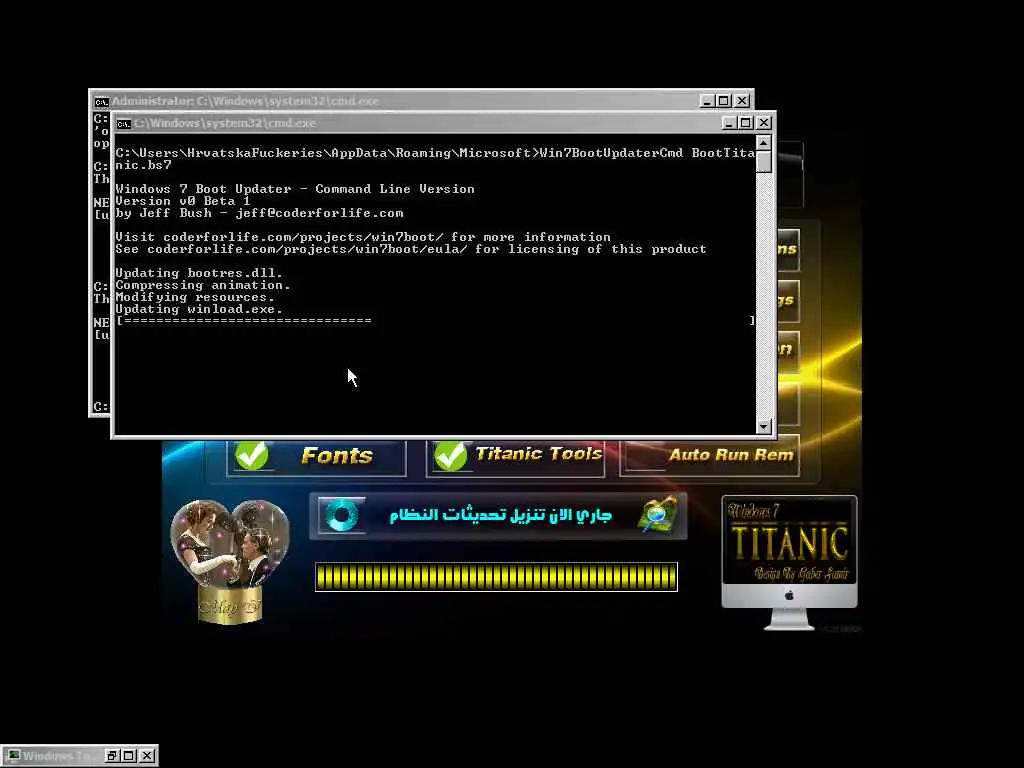
Task: Click the minimized Windows window icon at bottom left
Action: click(14, 756)
